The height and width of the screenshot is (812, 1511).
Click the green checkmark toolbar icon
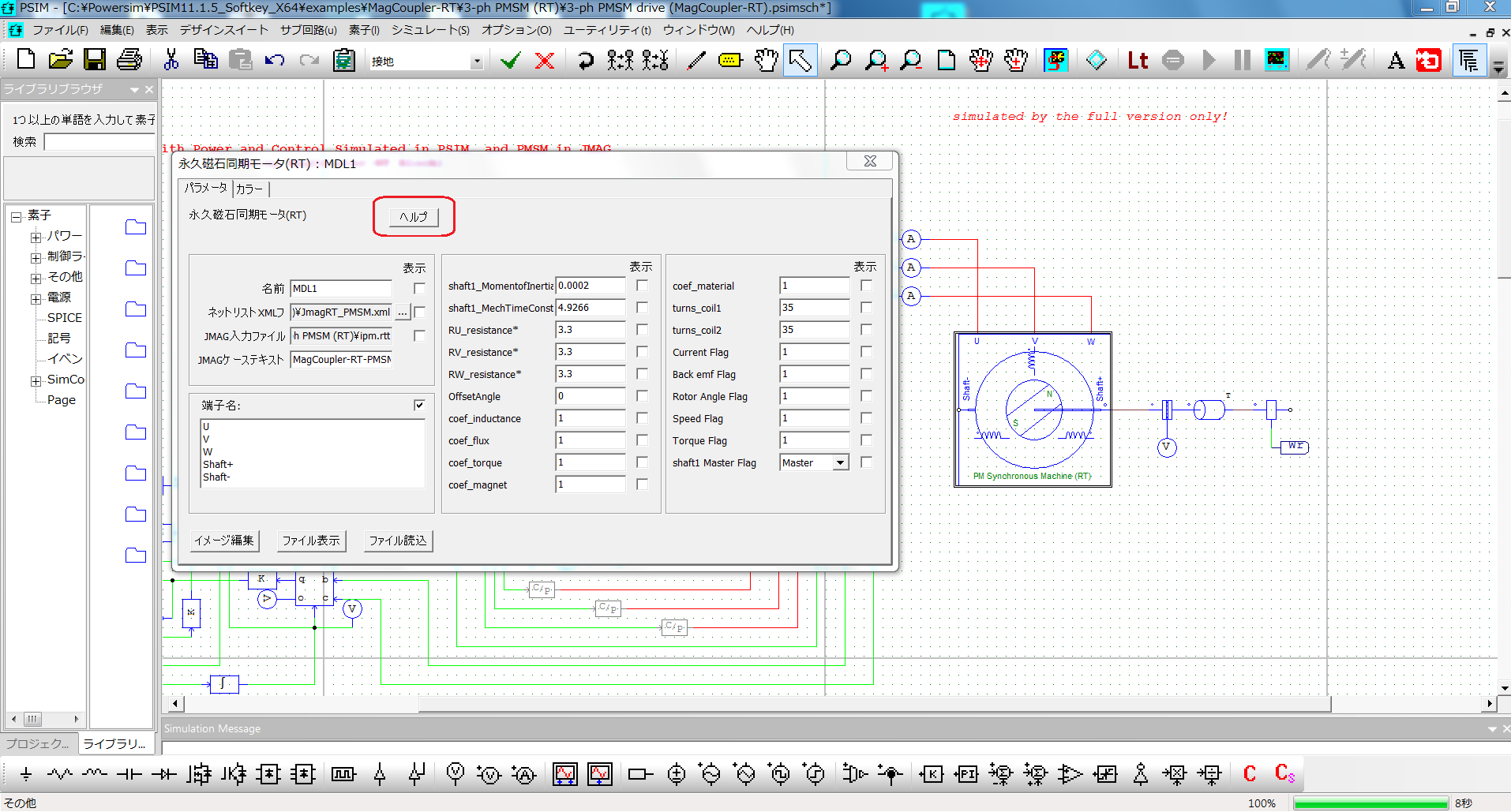pyautogui.click(x=510, y=60)
